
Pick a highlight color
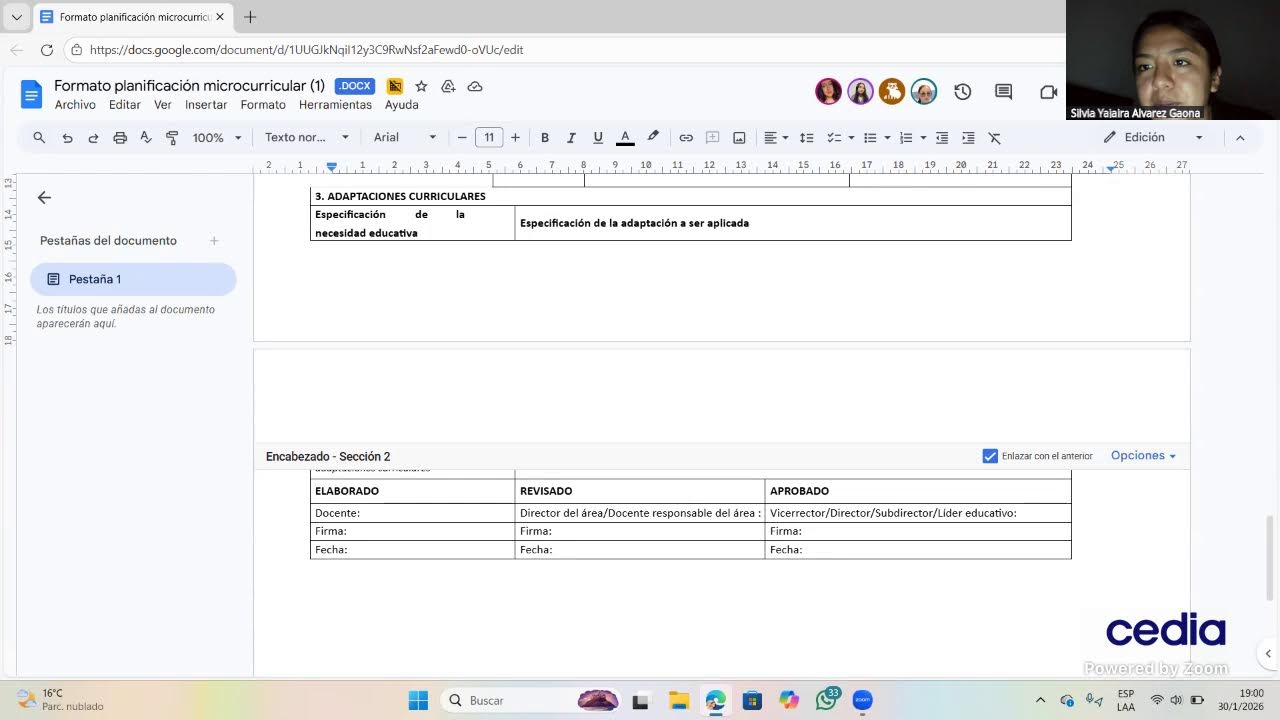coord(653,138)
